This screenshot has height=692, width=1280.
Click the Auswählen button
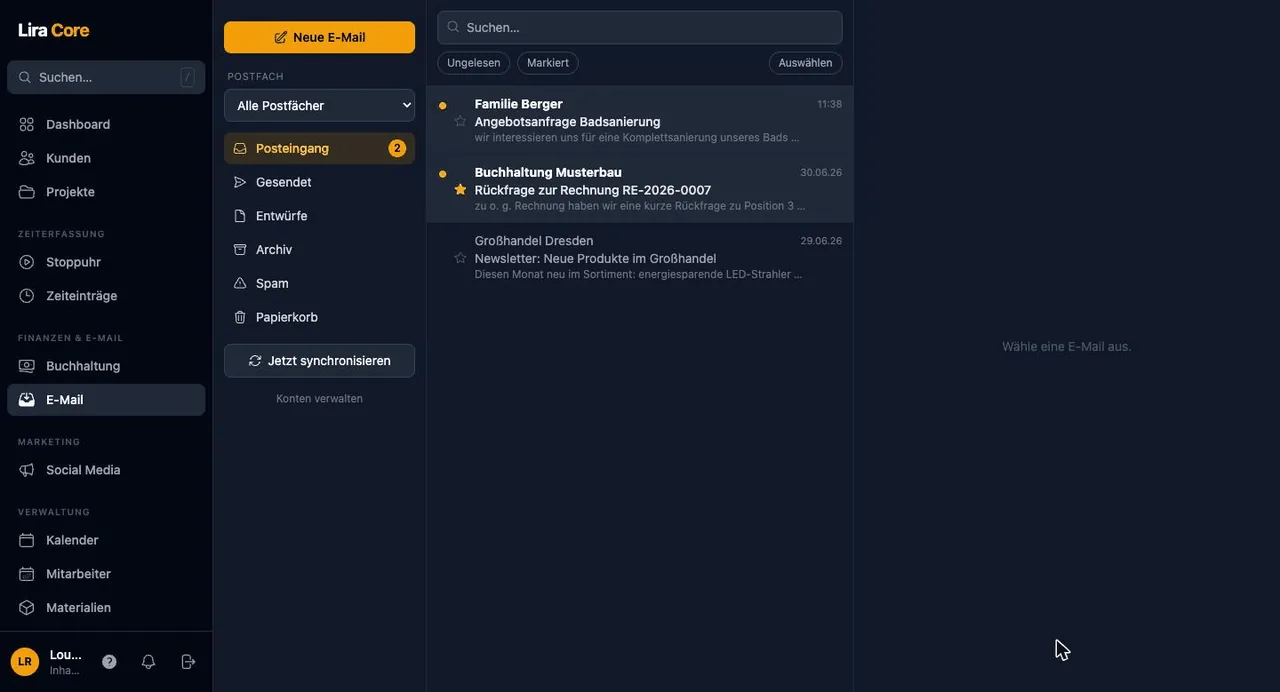tap(805, 63)
